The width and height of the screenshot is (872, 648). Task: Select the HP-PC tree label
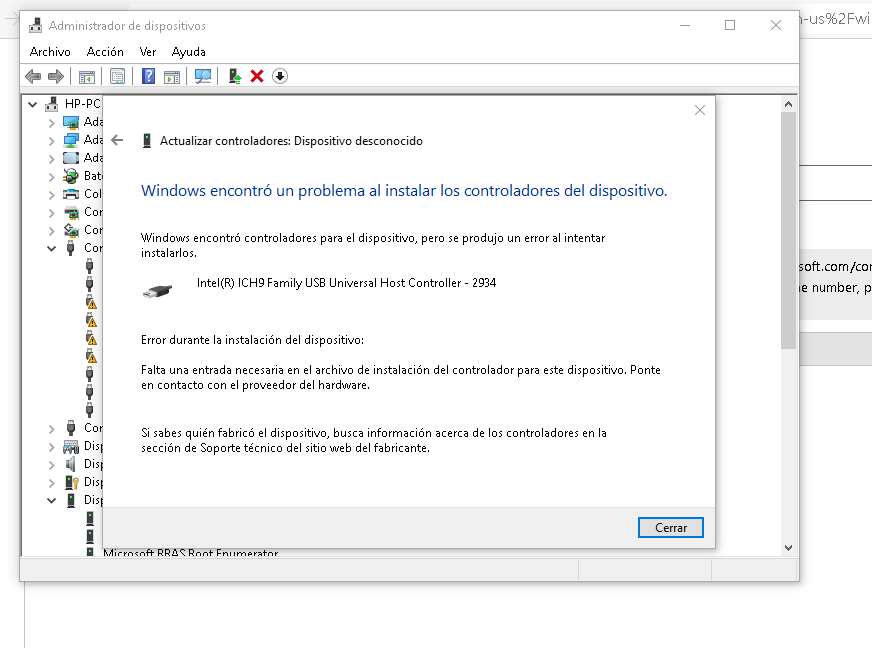(x=83, y=103)
